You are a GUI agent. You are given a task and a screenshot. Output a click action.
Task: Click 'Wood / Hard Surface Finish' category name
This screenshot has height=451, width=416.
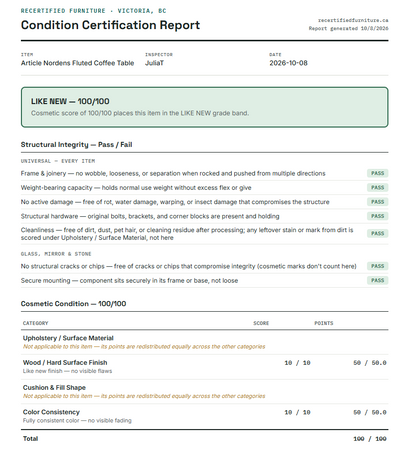(x=65, y=363)
